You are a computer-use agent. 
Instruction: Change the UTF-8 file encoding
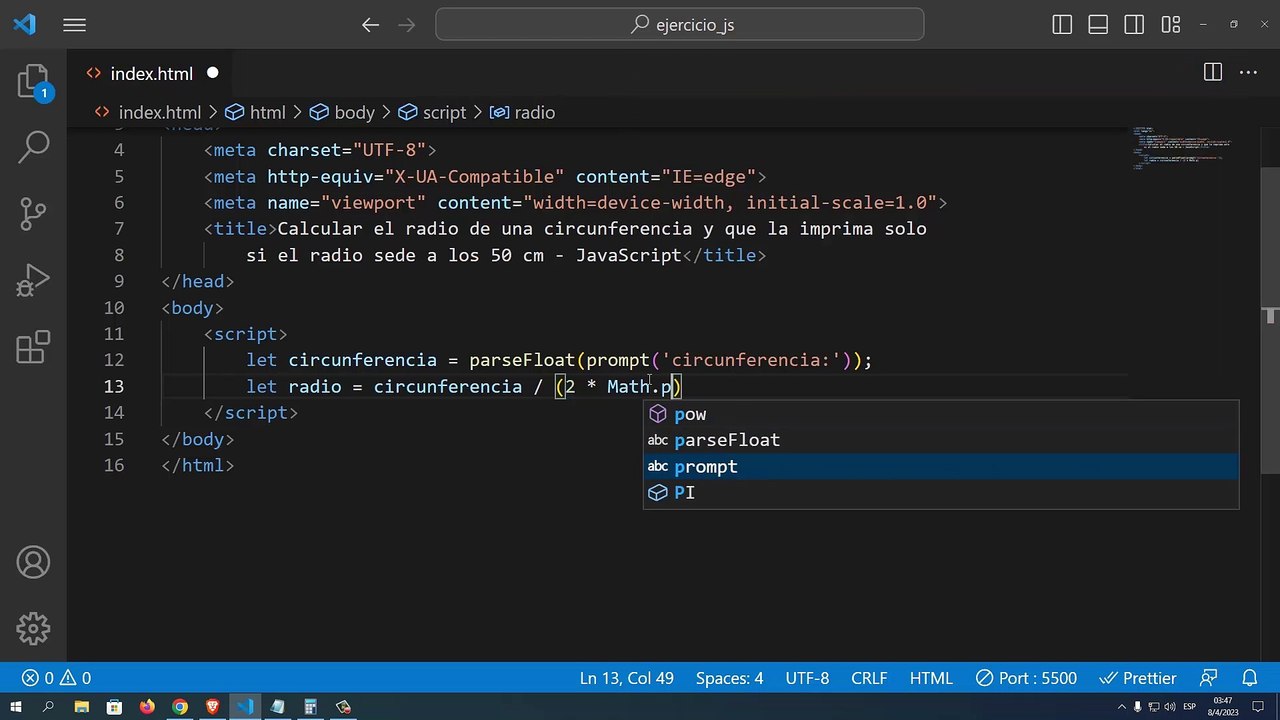click(807, 678)
